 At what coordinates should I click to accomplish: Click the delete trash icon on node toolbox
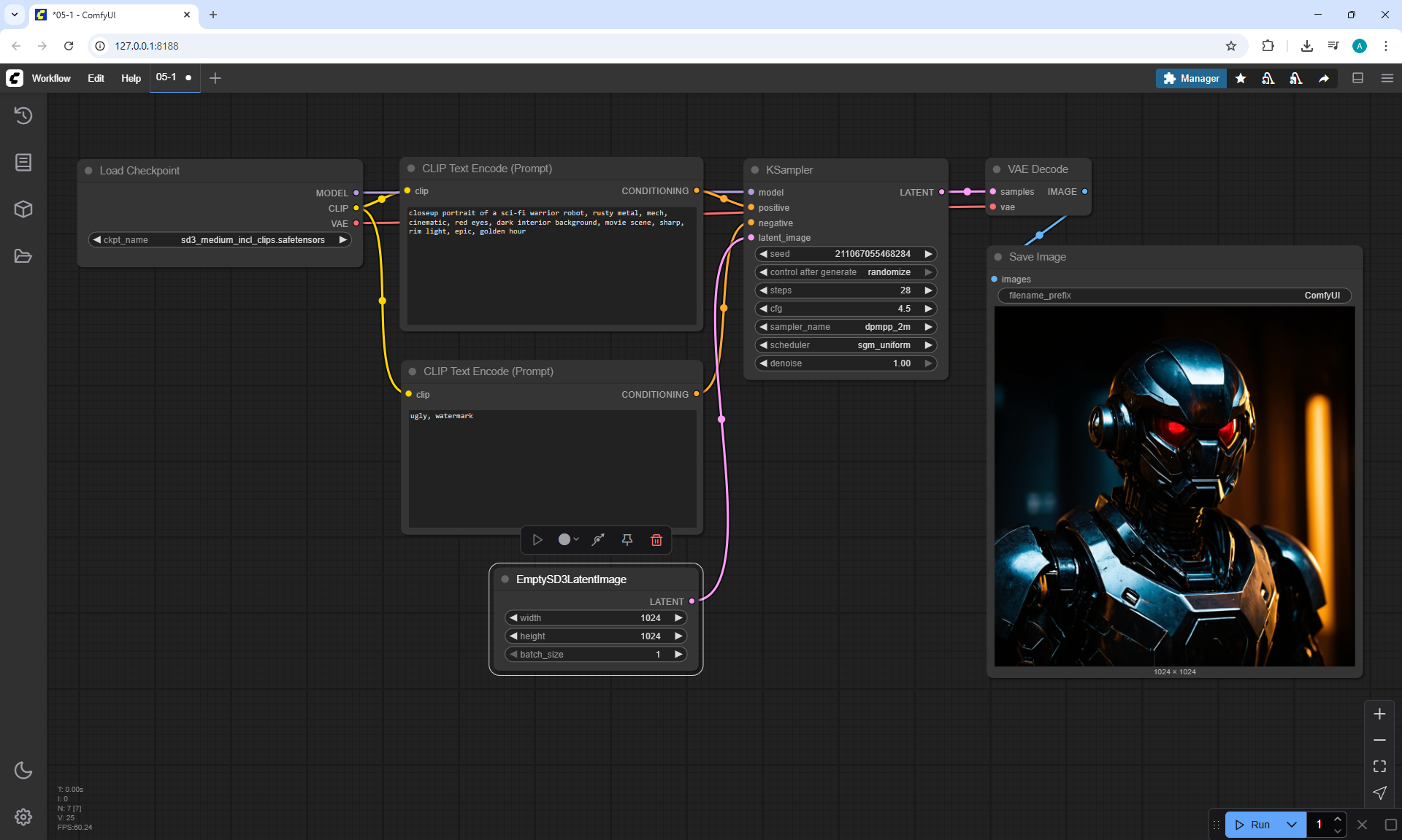click(656, 539)
